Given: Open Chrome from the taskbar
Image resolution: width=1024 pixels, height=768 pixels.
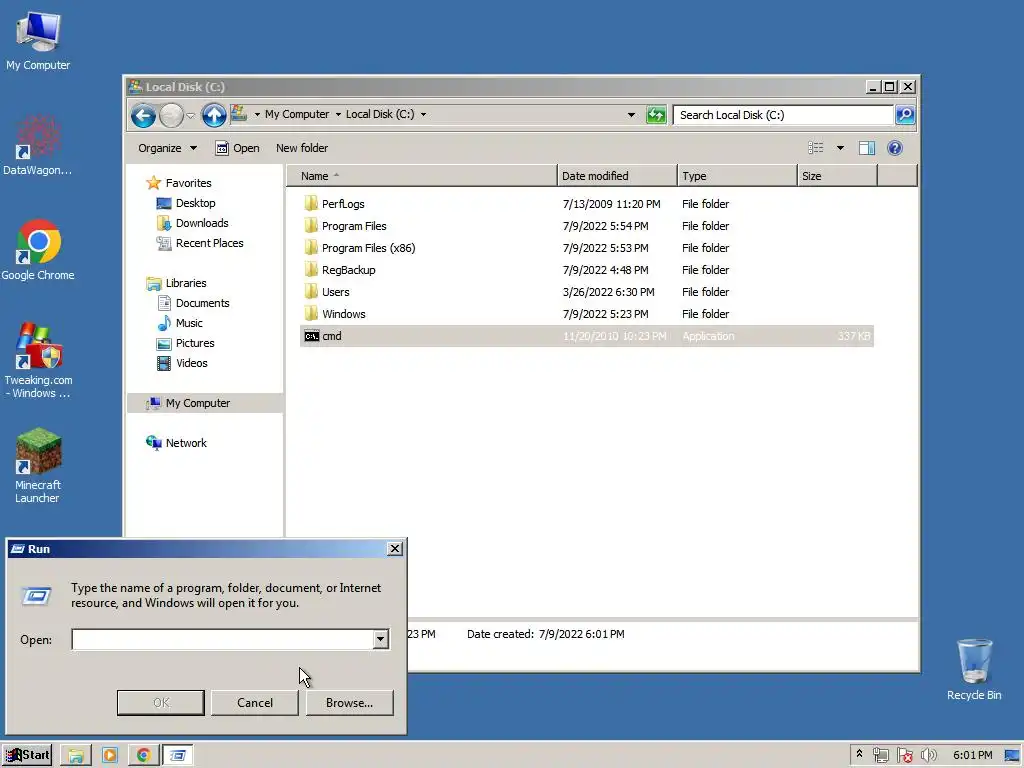Looking at the screenshot, I should click(x=144, y=756).
